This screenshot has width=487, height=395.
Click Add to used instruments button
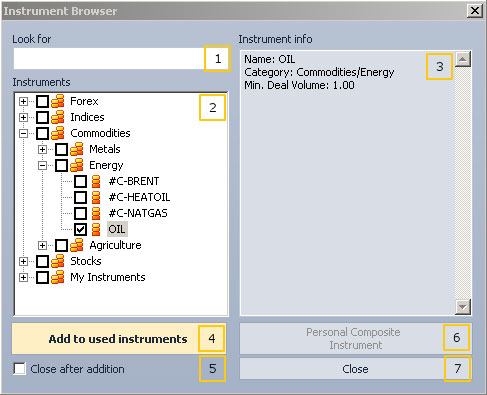[x=119, y=339]
